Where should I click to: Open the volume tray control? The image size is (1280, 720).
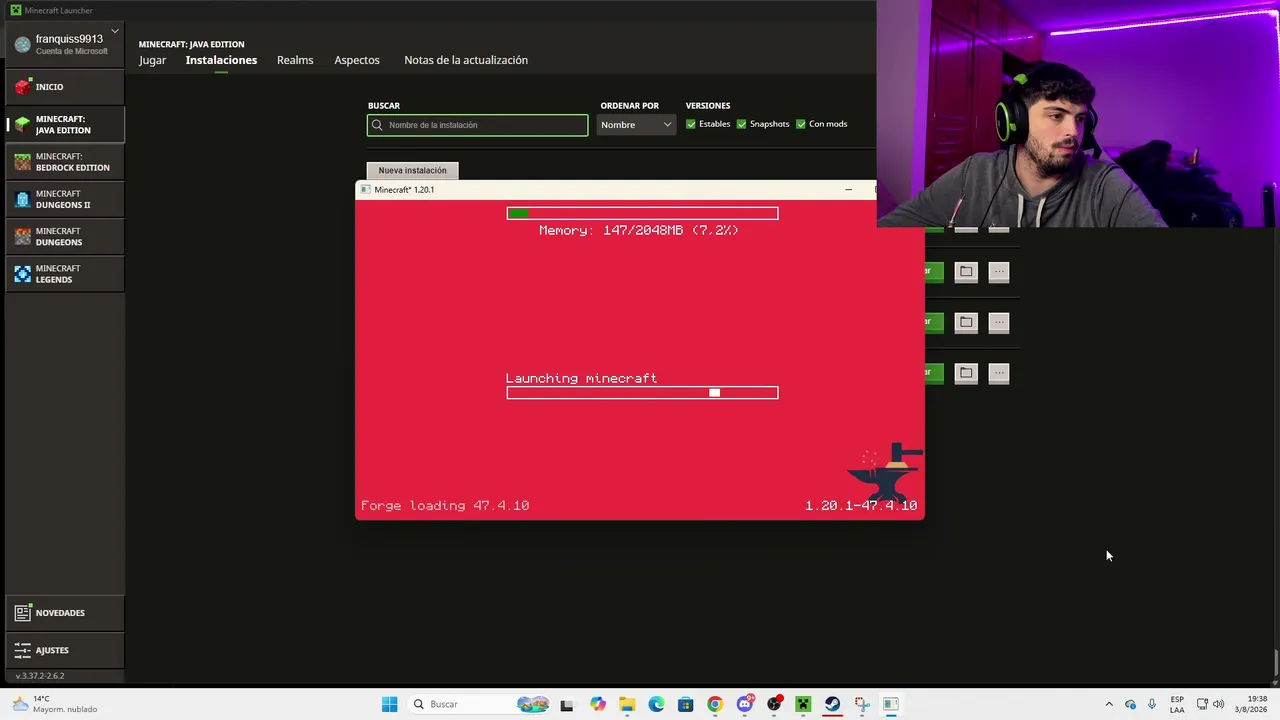click(1218, 704)
